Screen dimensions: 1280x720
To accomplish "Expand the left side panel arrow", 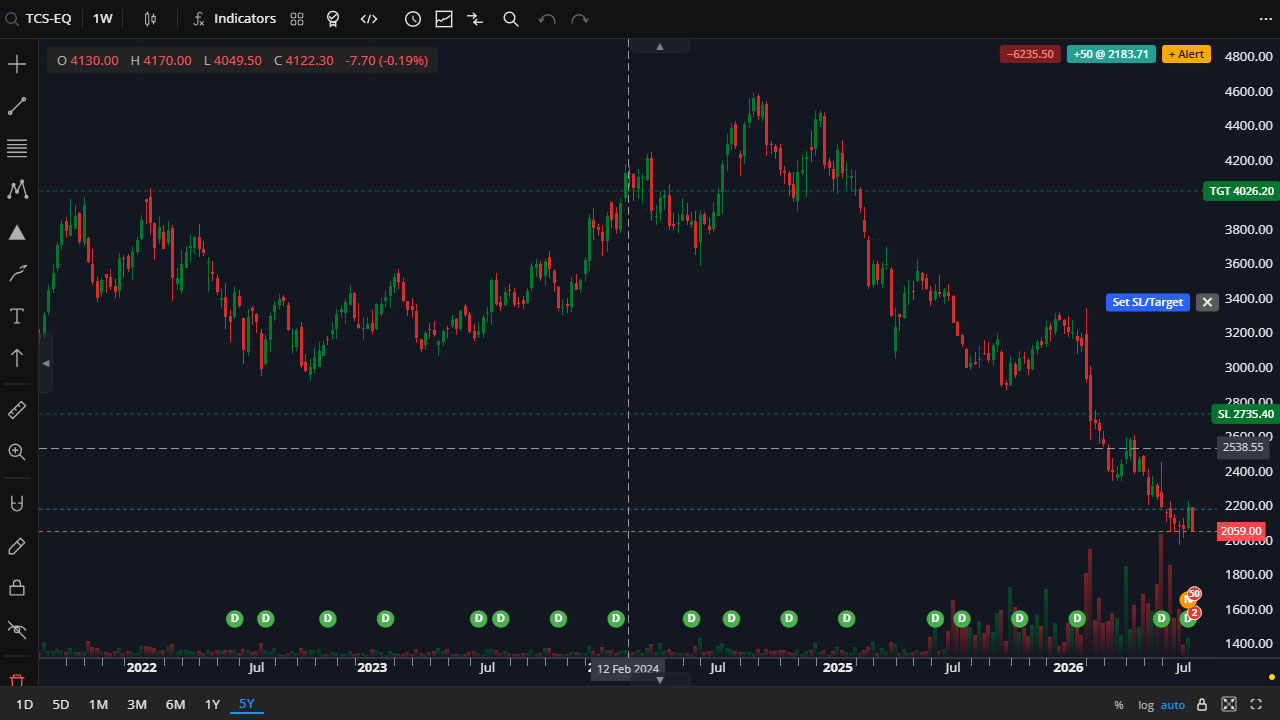I will click(x=45, y=363).
